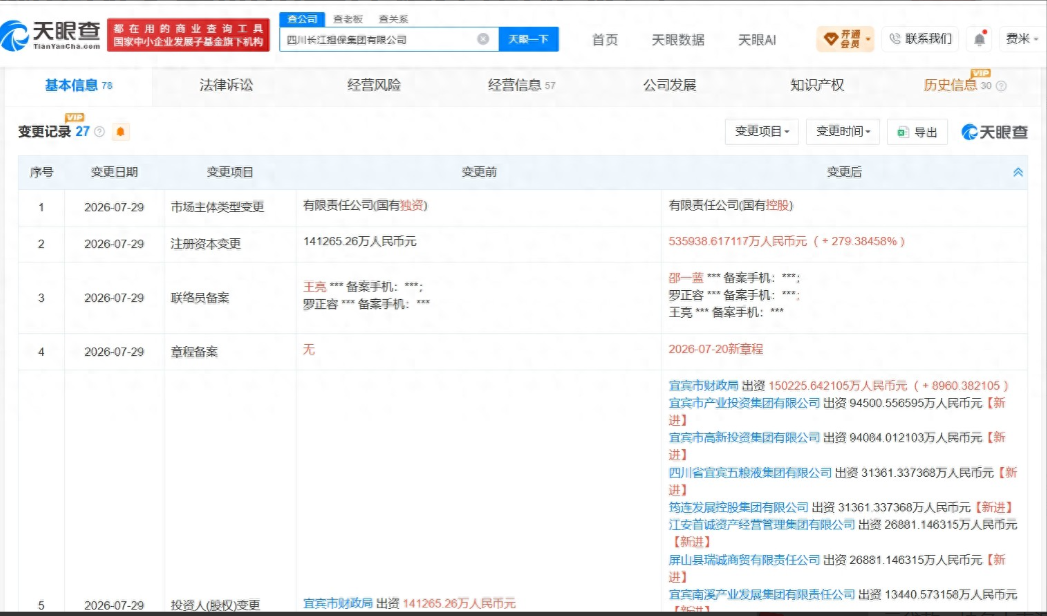
Task: Click the name 邵一蓥 in the 变更后 column
Action: [x=686, y=278]
